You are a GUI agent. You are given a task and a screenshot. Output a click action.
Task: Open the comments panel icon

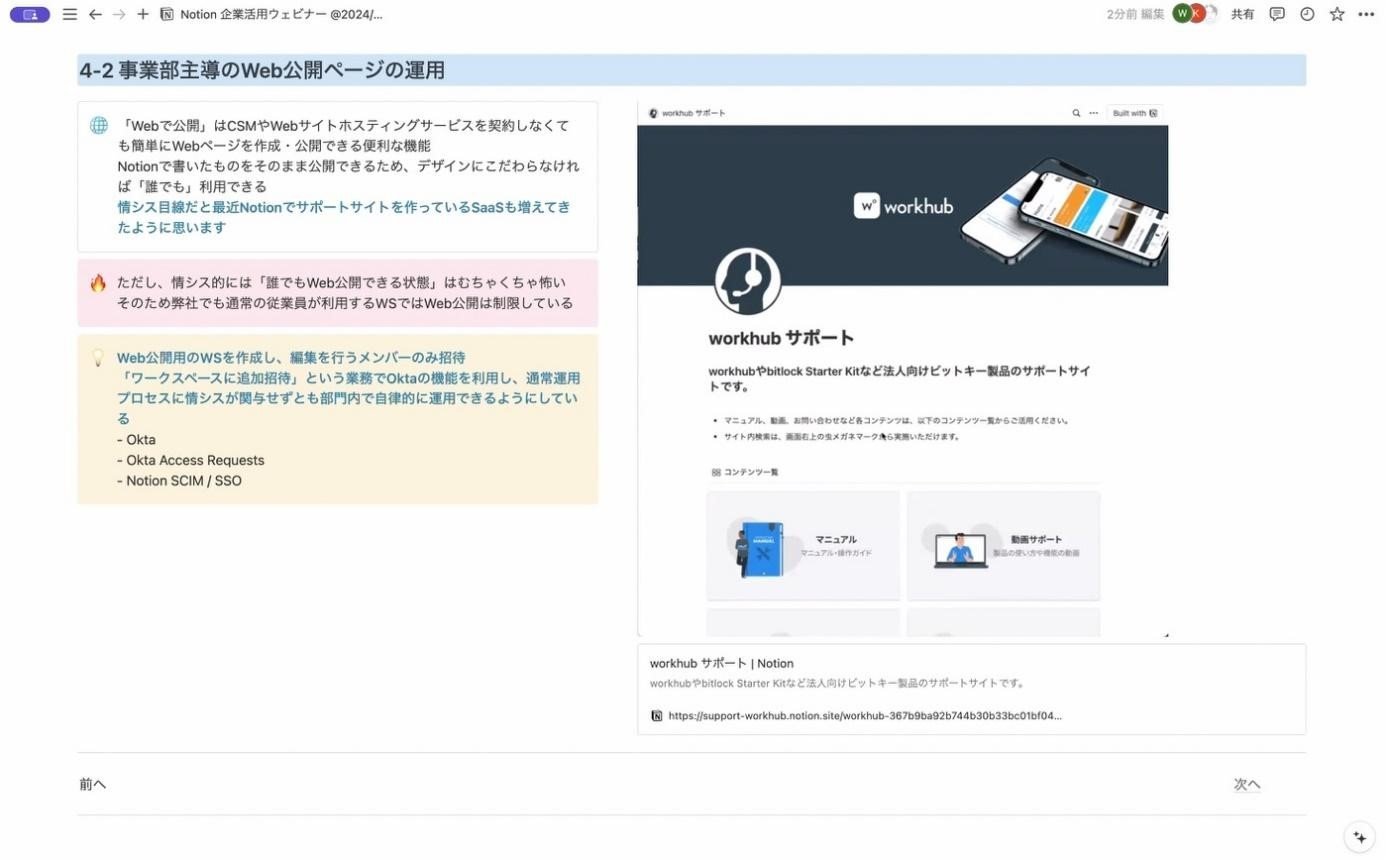(1277, 14)
